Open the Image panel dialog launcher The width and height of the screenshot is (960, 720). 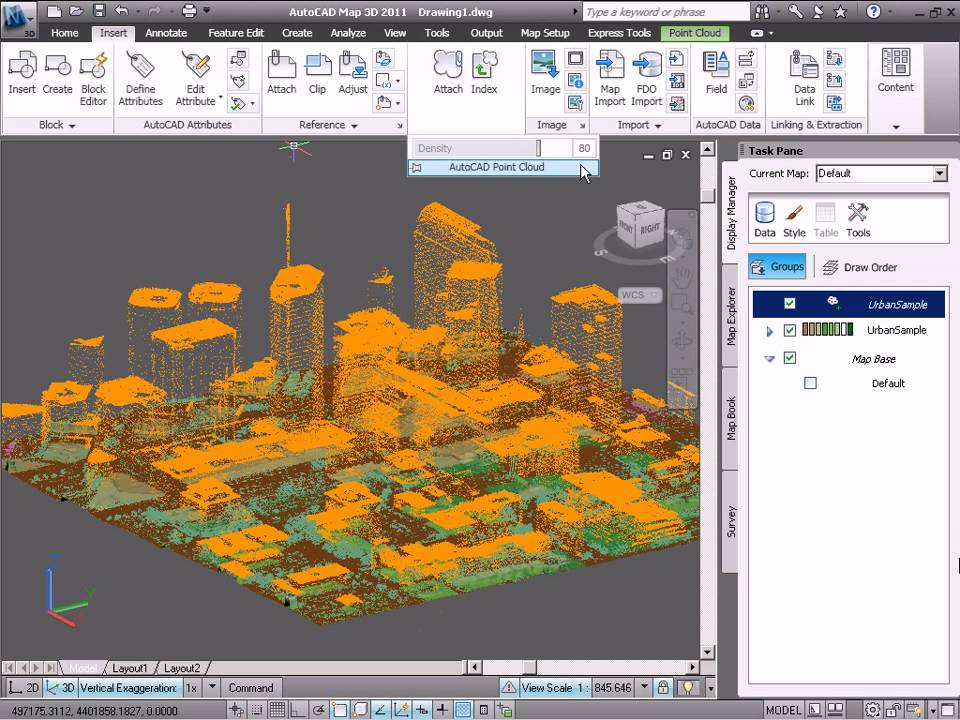pyautogui.click(x=582, y=126)
